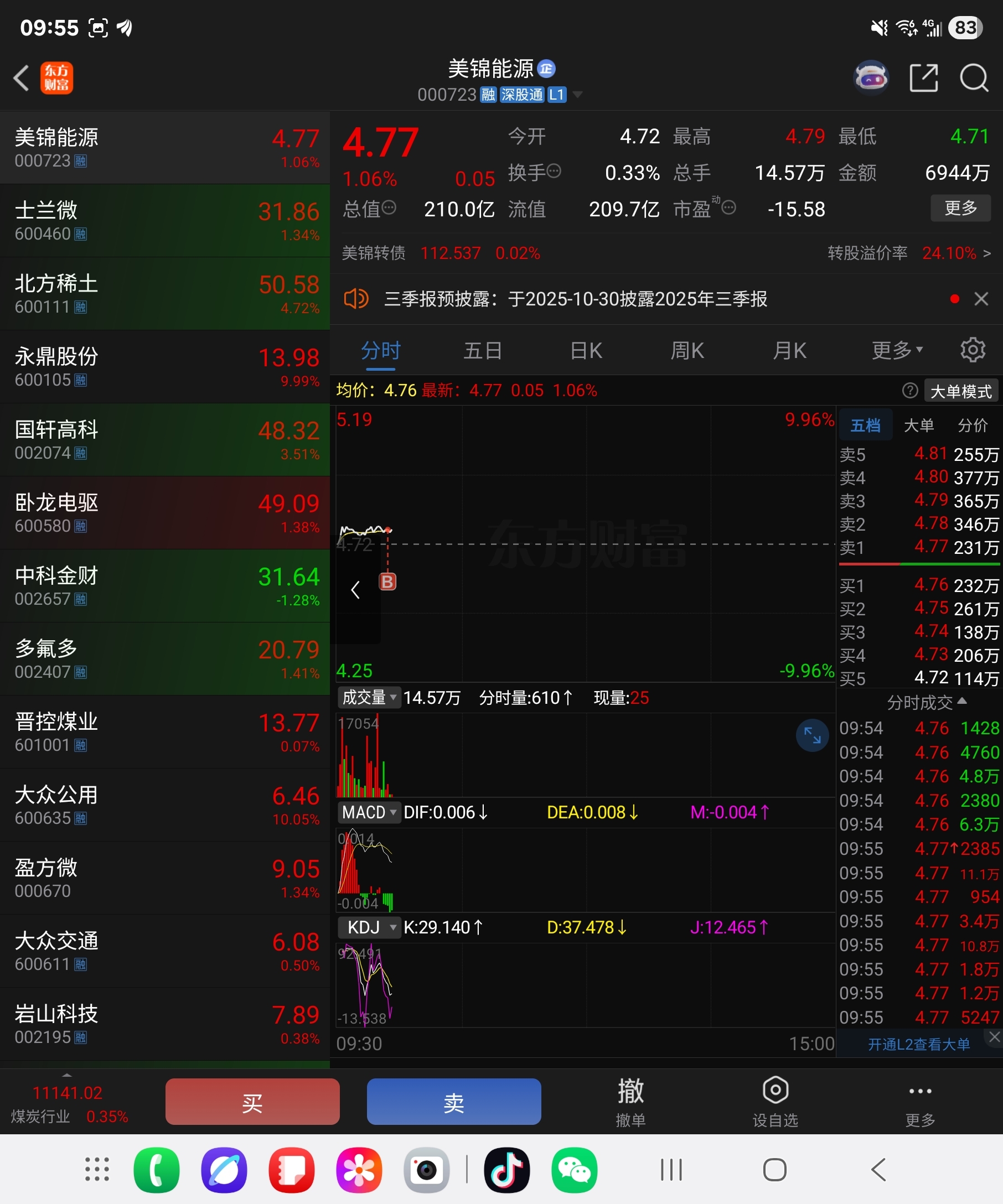Expand the 转股溢价率 arrow
The image size is (1003, 1204).
click(x=987, y=253)
